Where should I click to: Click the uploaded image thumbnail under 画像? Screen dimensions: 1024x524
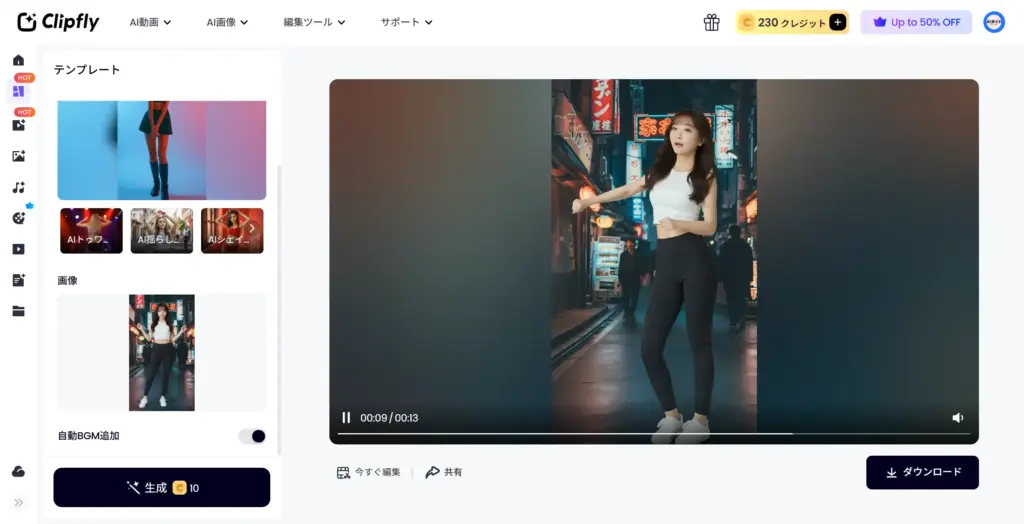(161, 353)
